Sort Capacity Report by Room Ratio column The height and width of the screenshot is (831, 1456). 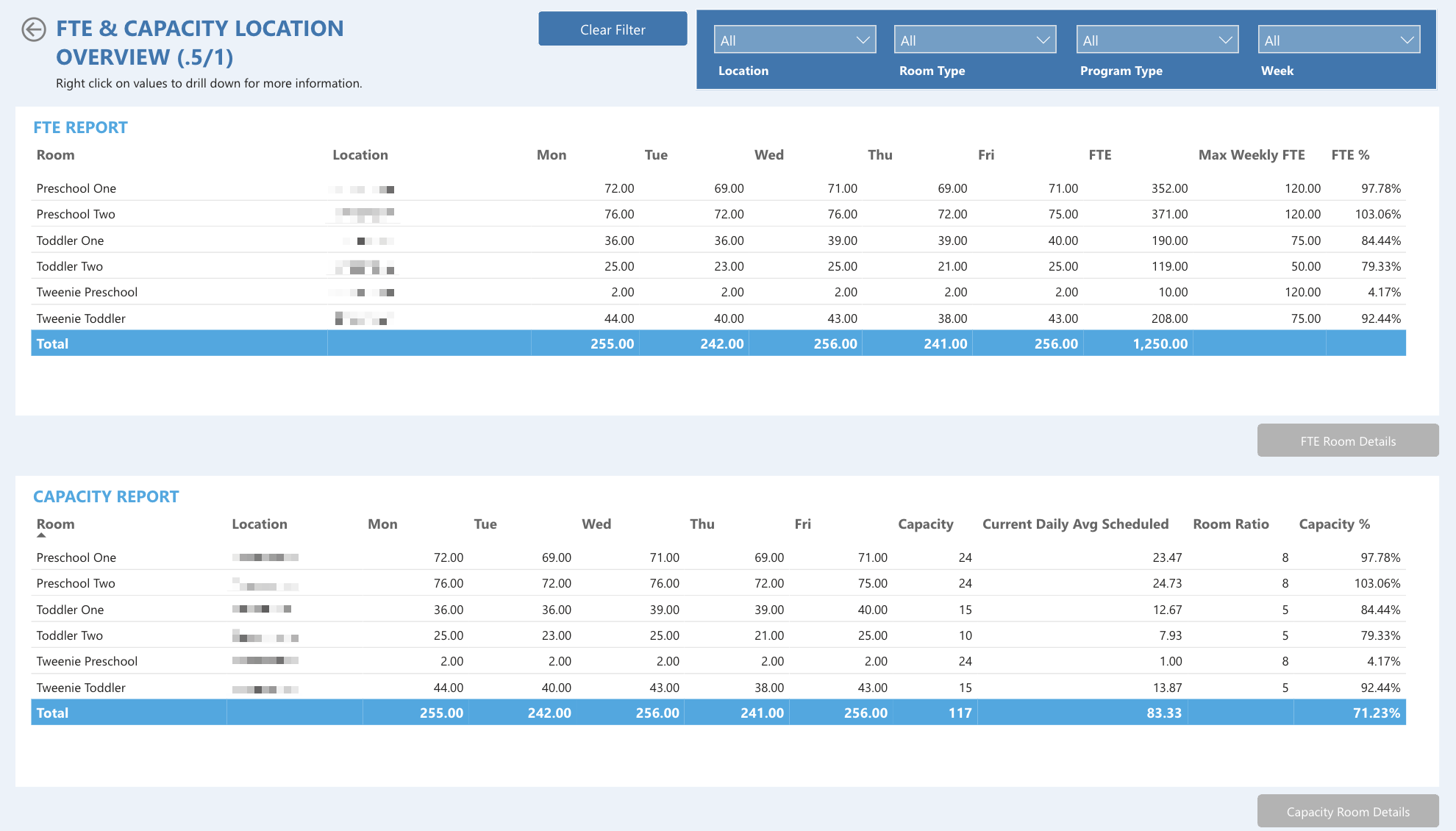point(1230,524)
